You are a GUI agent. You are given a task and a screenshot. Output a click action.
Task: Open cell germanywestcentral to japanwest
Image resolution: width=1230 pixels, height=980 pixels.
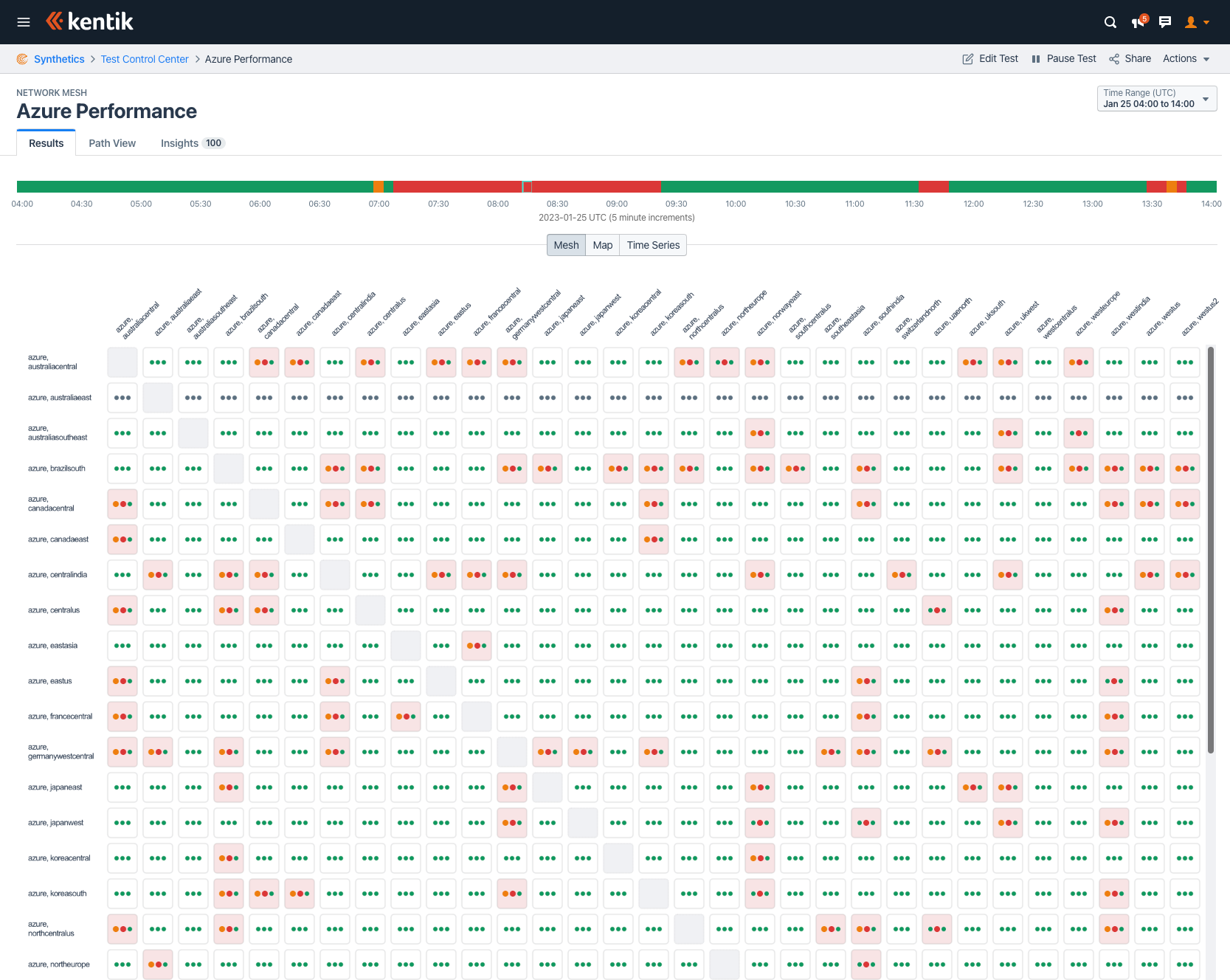(x=583, y=752)
